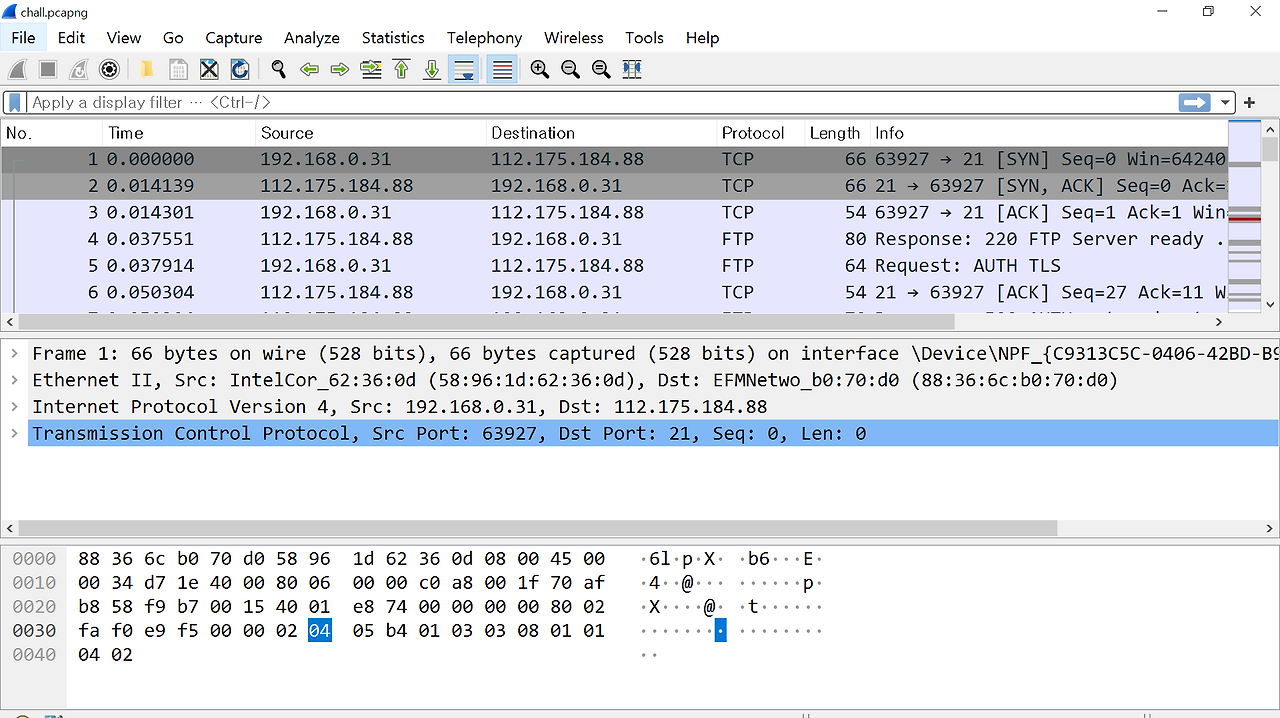Sort packets by the Time column

(x=179, y=133)
